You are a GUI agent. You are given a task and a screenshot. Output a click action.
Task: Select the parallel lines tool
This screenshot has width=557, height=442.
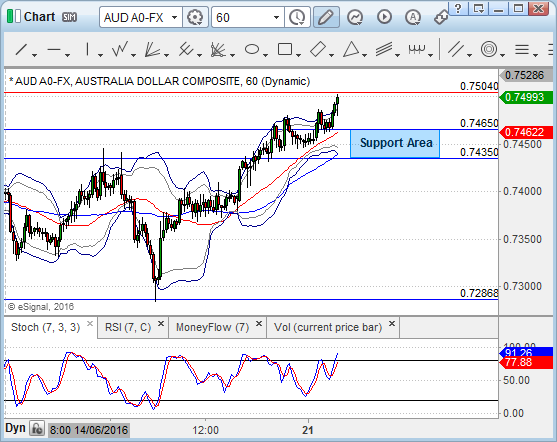(456, 49)
